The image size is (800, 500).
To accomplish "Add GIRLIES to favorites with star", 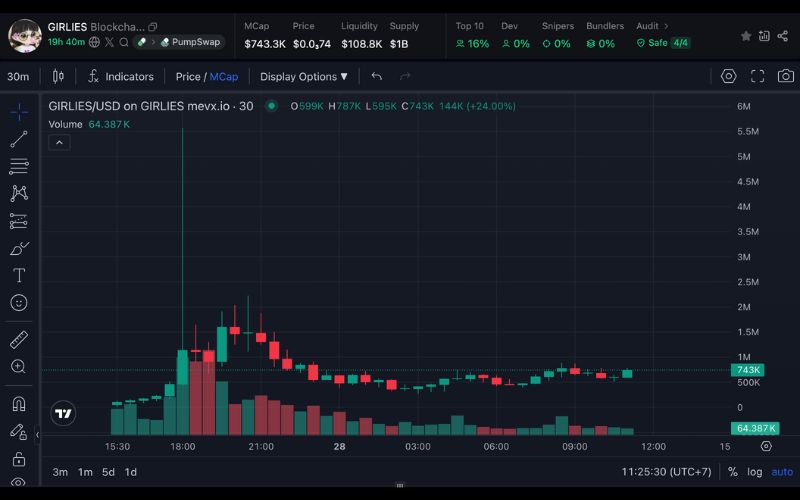I will pos(746,36).
